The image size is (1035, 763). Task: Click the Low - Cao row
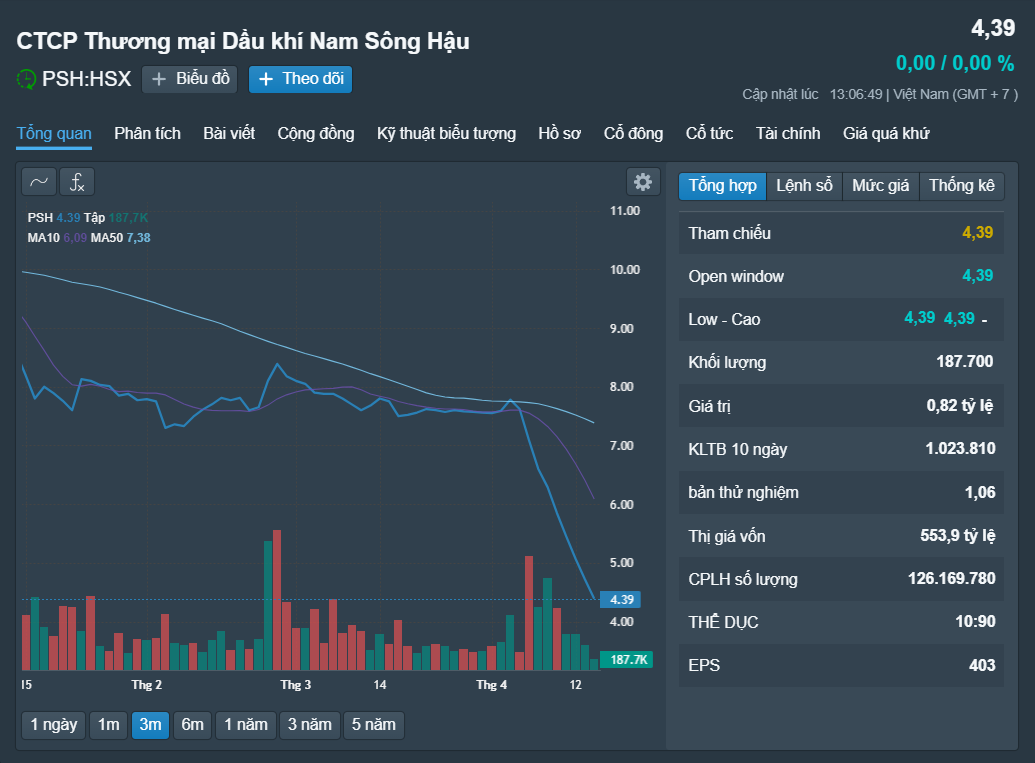841,319
